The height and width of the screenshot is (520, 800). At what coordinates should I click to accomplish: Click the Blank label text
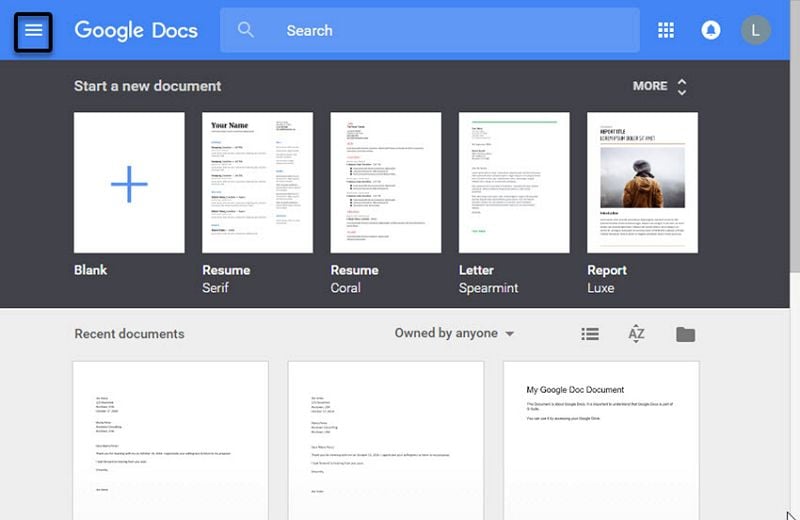click(x=90, y=270)
